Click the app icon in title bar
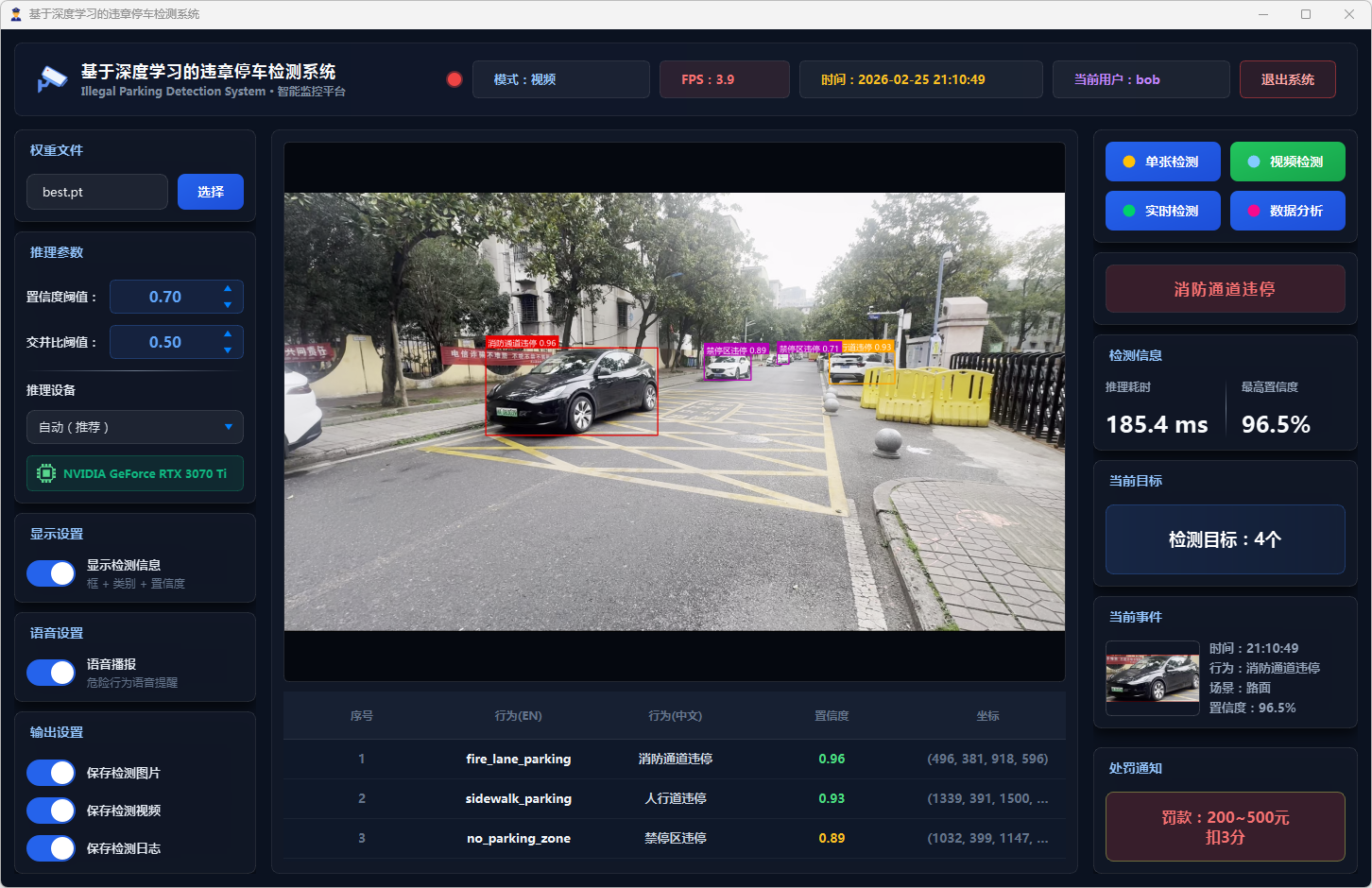 (x=15, y=14)
